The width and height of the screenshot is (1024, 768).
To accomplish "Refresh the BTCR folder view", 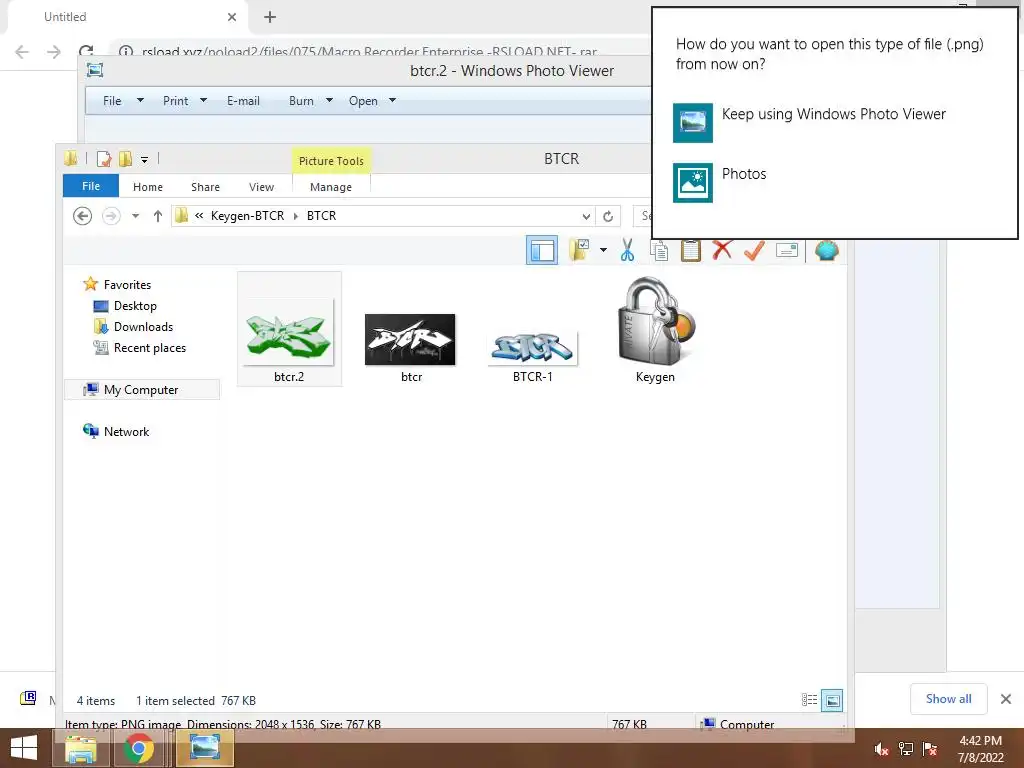I will tap(608, 216).
